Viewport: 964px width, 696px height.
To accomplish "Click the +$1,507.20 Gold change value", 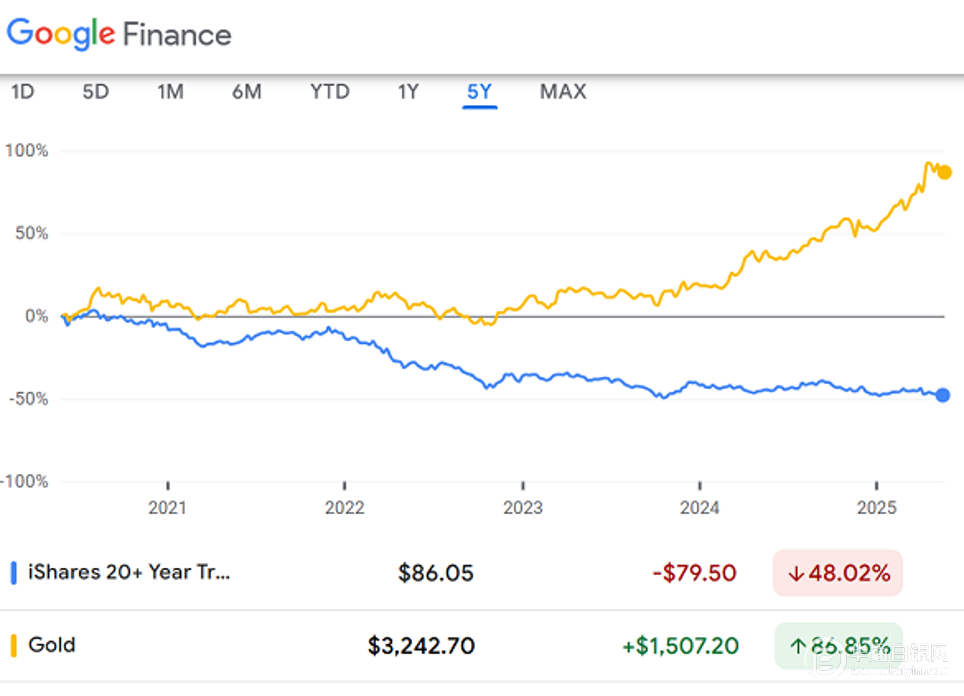I will point(680,646).
